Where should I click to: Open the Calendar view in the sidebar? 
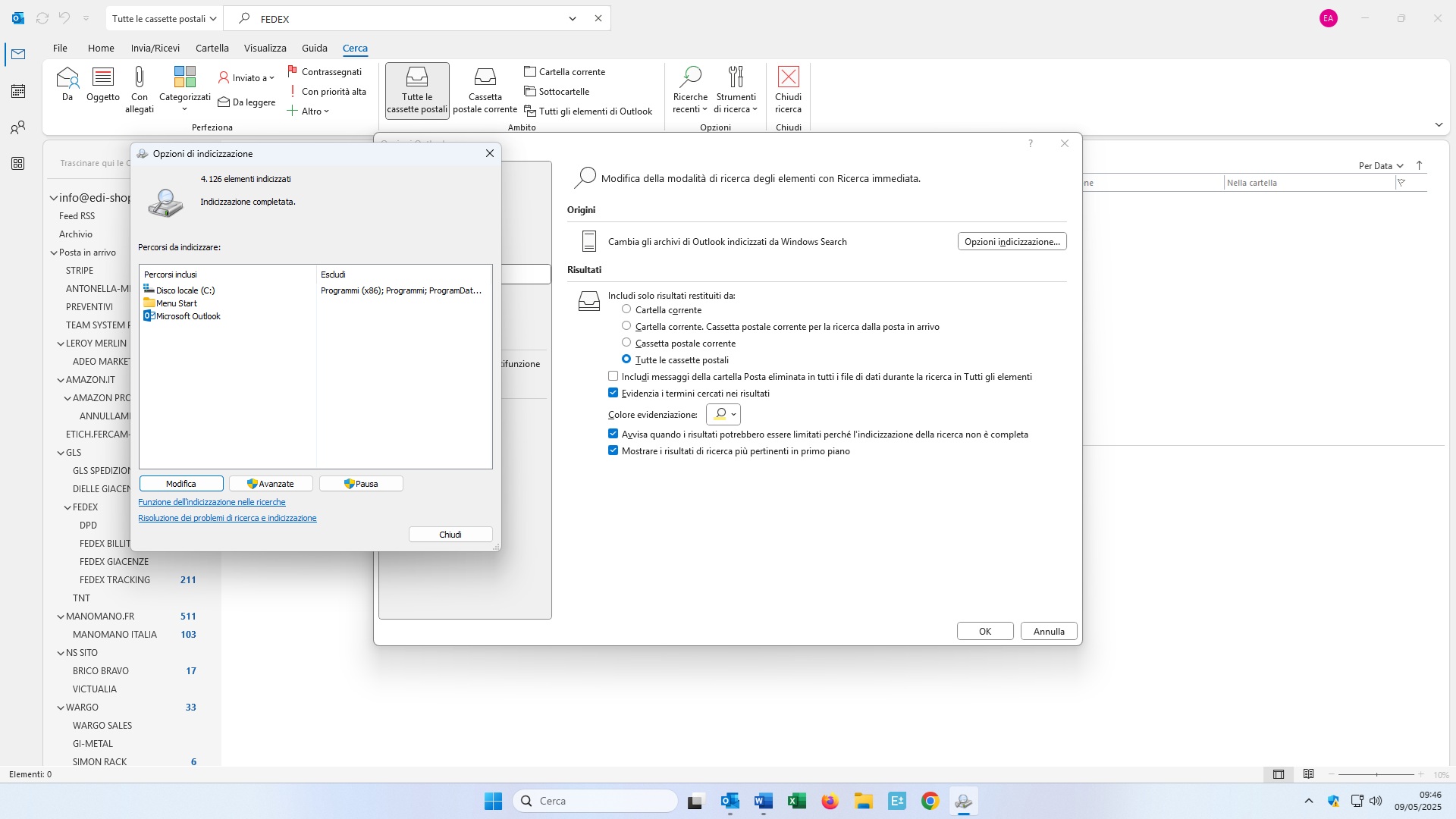tap(18, 91)
